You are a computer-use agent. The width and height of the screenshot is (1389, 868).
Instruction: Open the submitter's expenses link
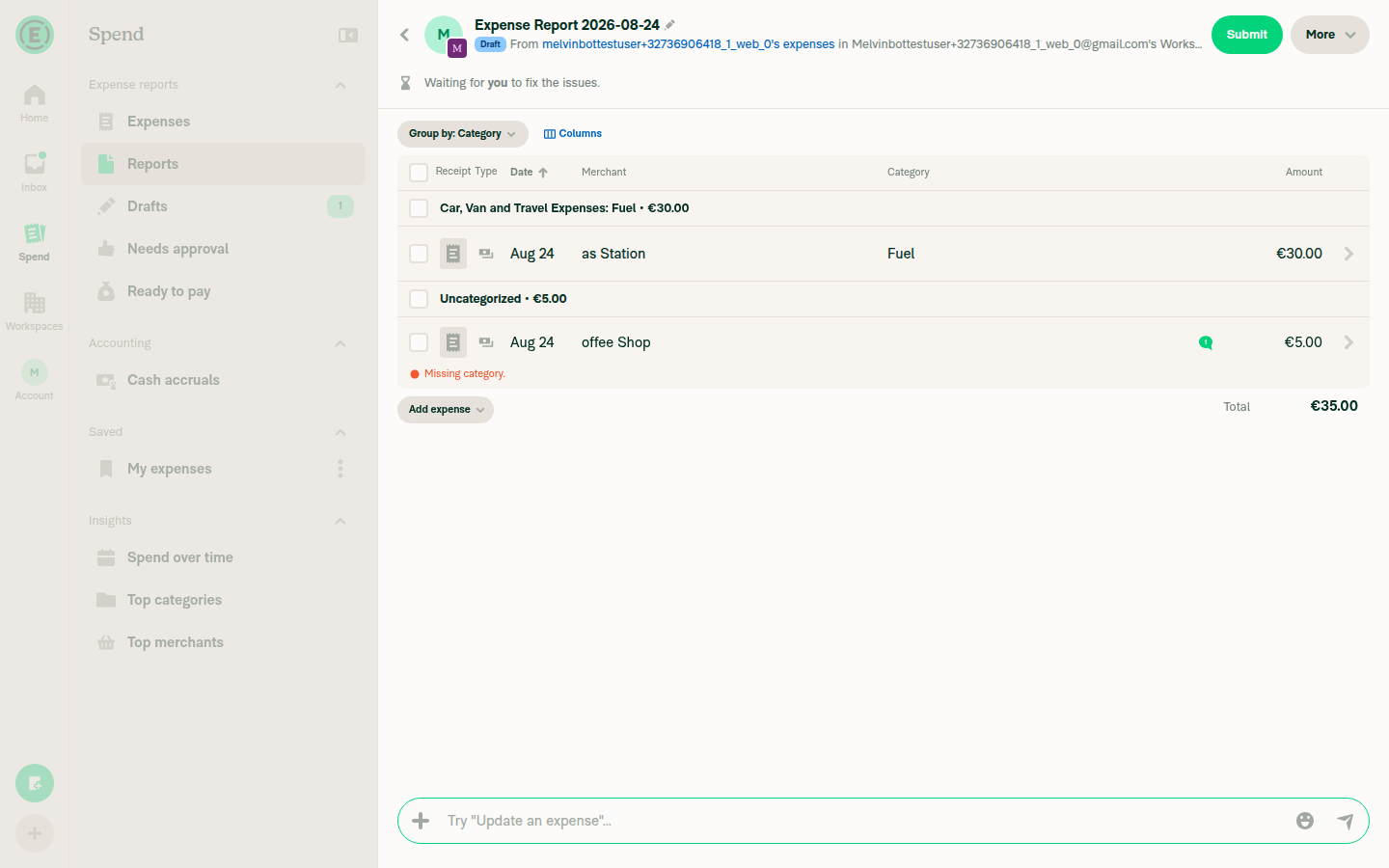pos(688,44)
